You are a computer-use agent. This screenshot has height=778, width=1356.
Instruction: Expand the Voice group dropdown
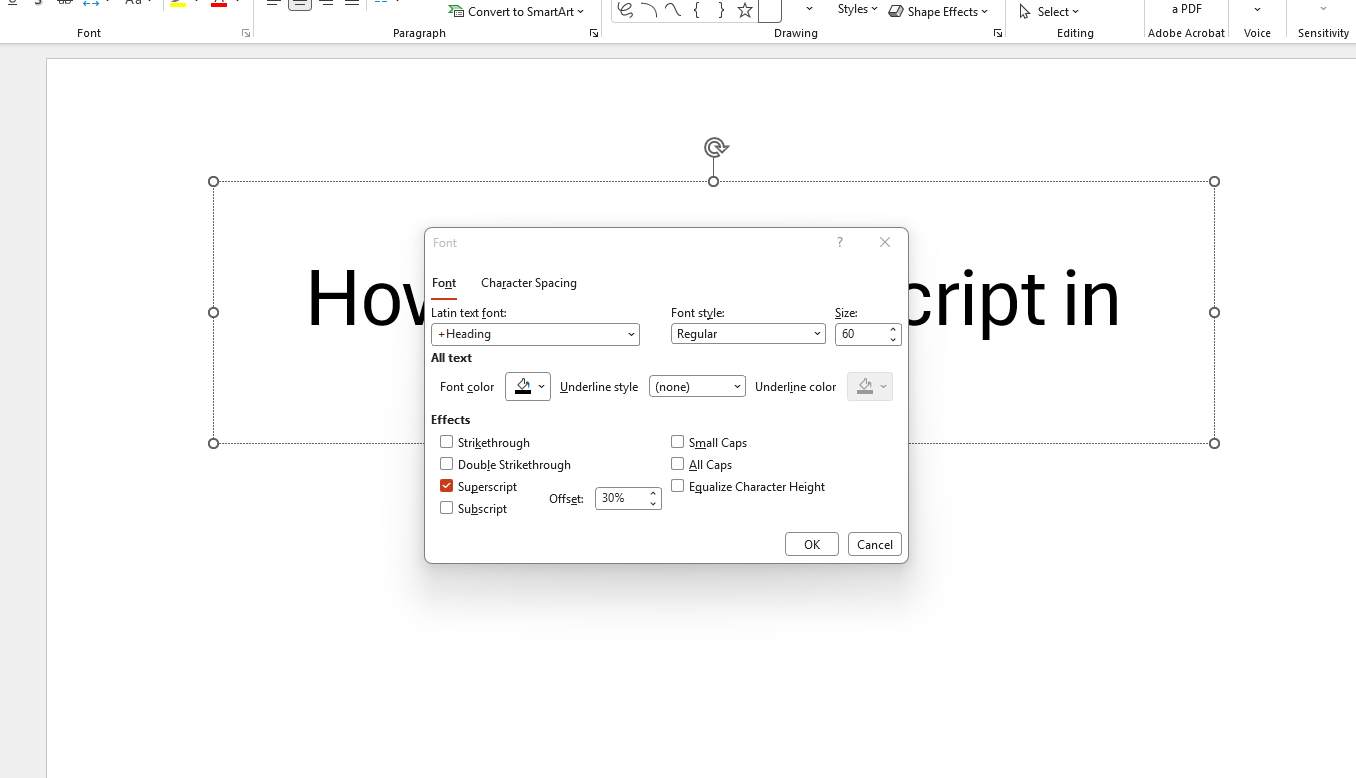[x=1257, y=10]
